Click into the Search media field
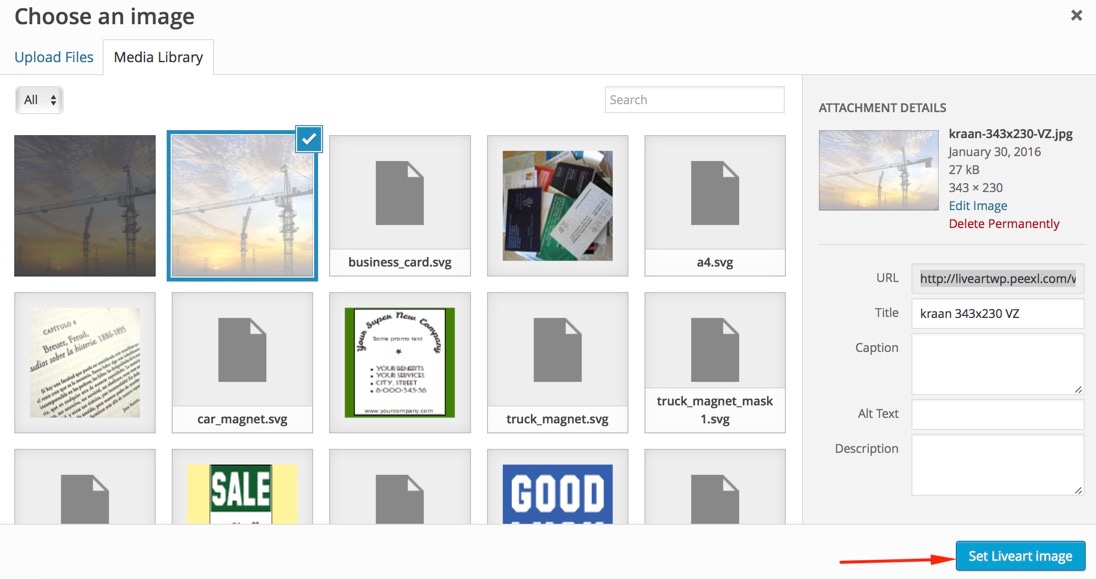The width and height of the screenshot is (1096, 579). pyautogui.click(x=694, y=100)
